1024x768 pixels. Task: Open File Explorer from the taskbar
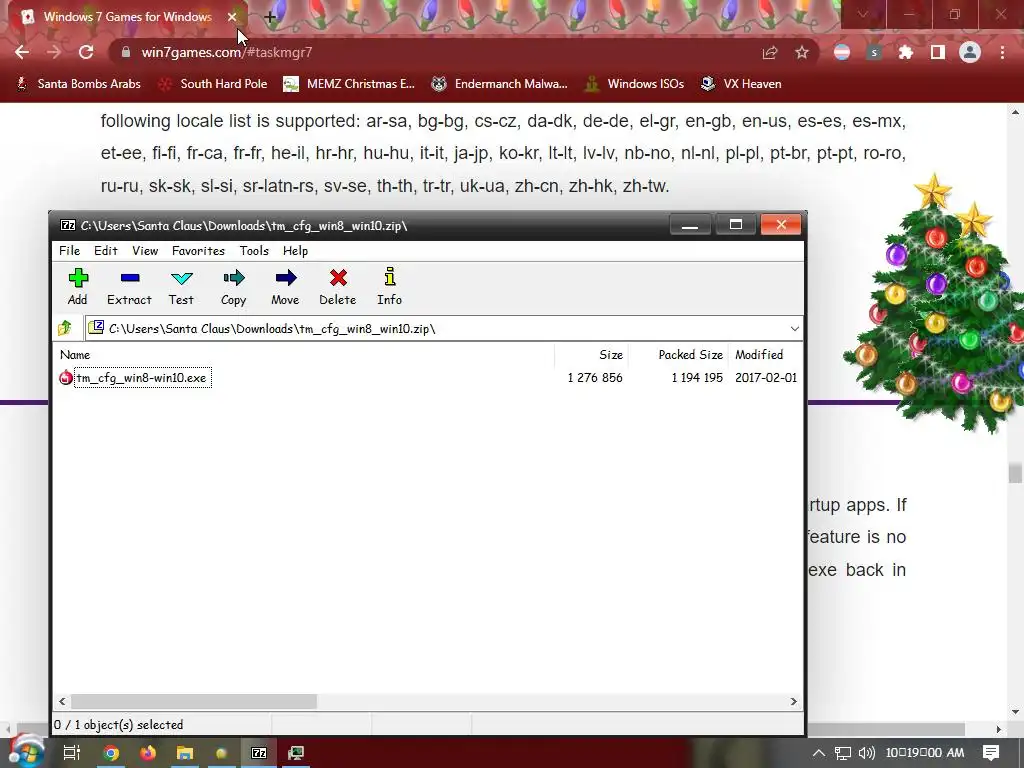185,753
